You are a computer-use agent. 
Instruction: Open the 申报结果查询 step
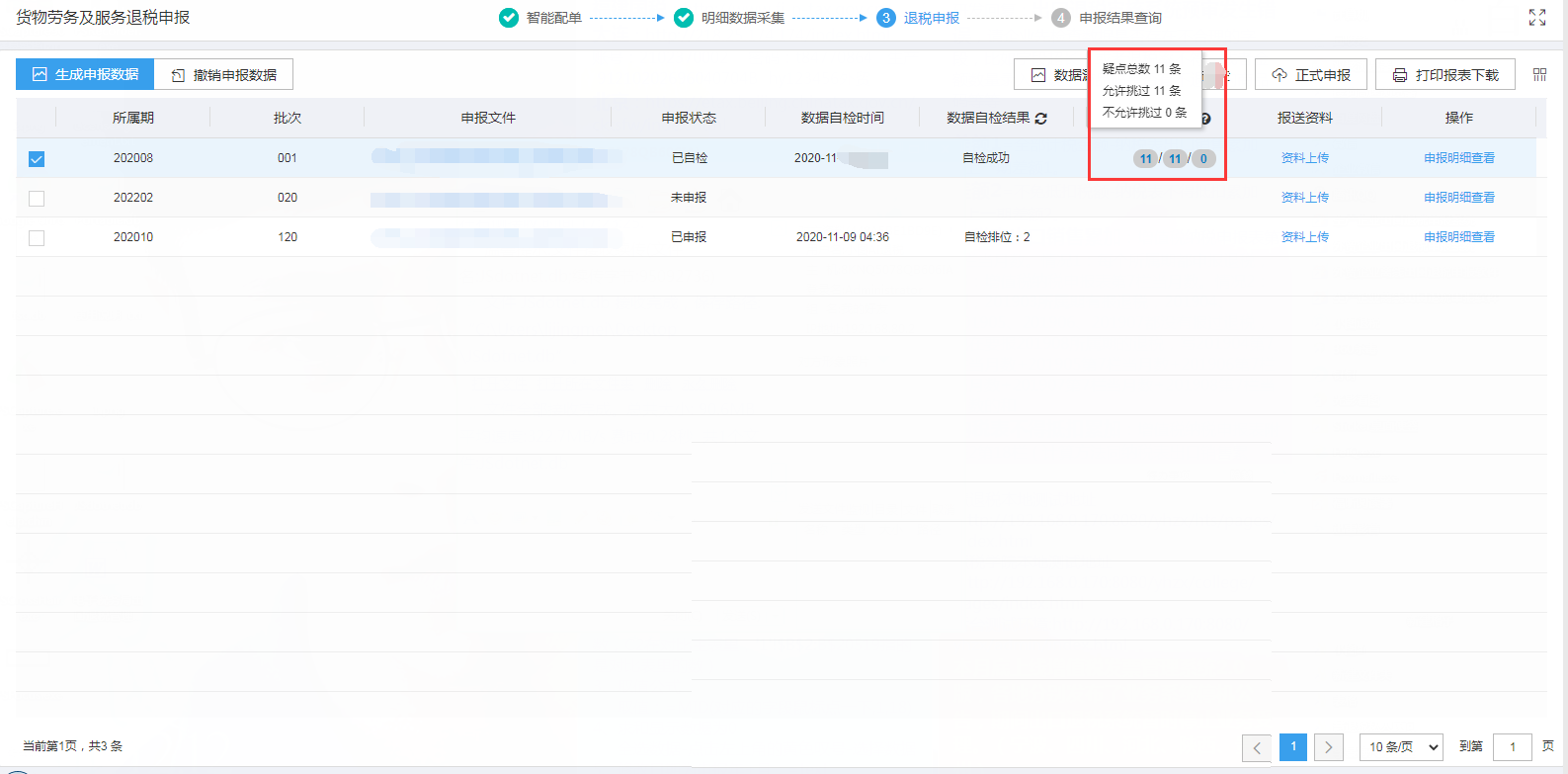tap(1120, 18)
